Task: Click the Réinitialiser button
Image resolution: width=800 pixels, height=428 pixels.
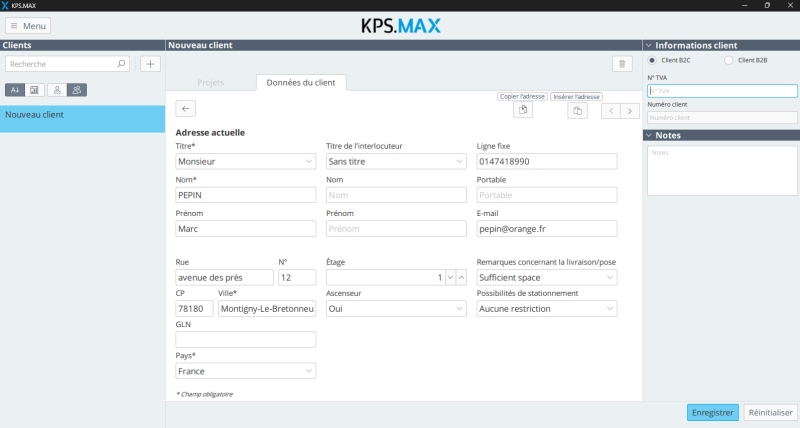Action: coord(770,412)
